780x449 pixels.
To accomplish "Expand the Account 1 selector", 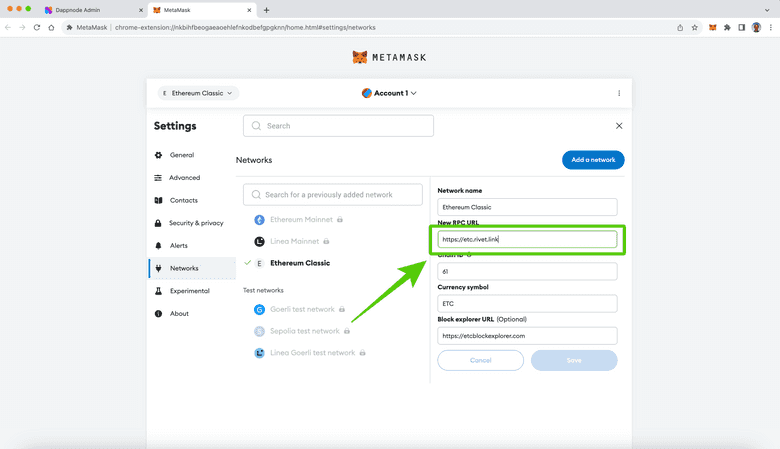I will (x=389, y=93).
